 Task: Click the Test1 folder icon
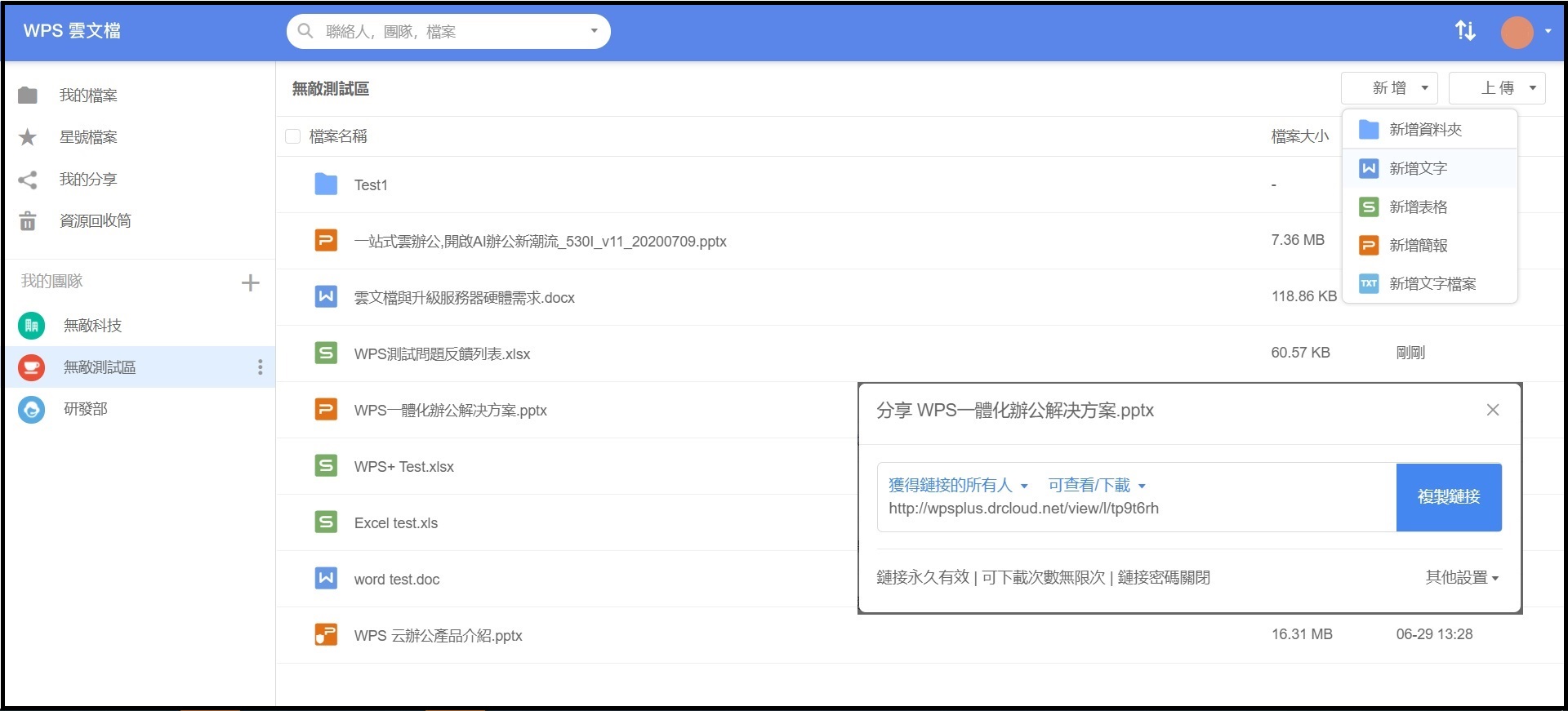(x=326, y=184)
